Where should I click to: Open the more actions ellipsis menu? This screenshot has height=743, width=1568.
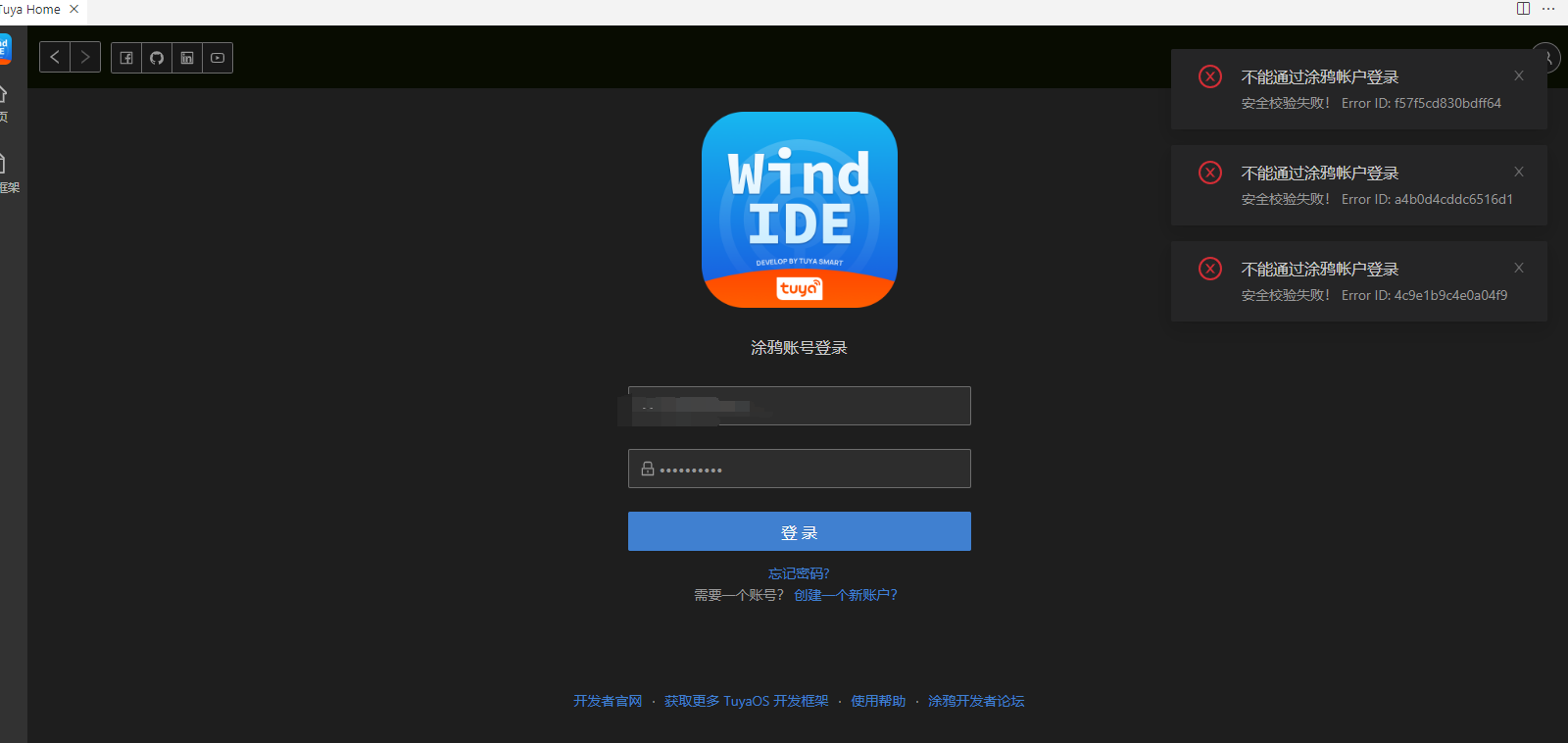point(1548,9)
